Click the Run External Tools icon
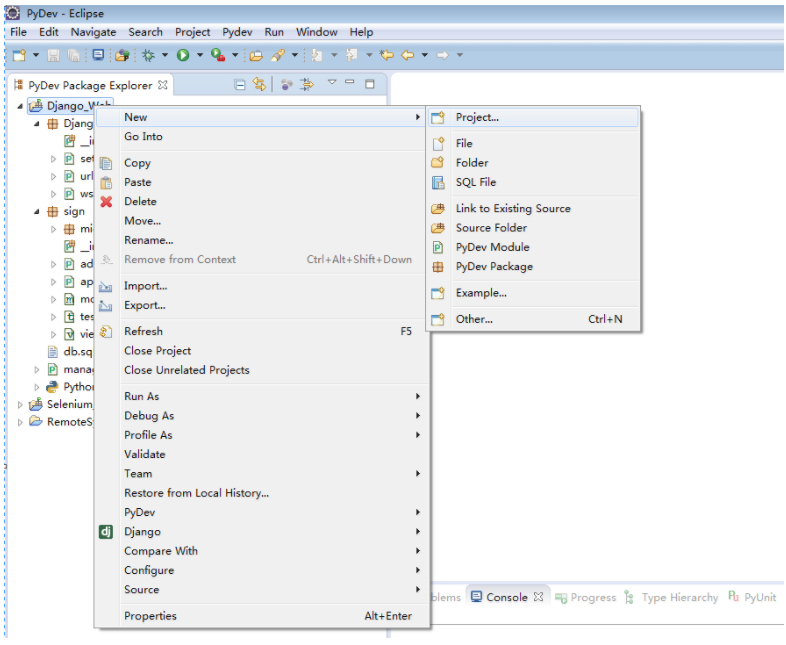Screen dimensions: 786x645 pyautogui.click(x=218, y=55)
